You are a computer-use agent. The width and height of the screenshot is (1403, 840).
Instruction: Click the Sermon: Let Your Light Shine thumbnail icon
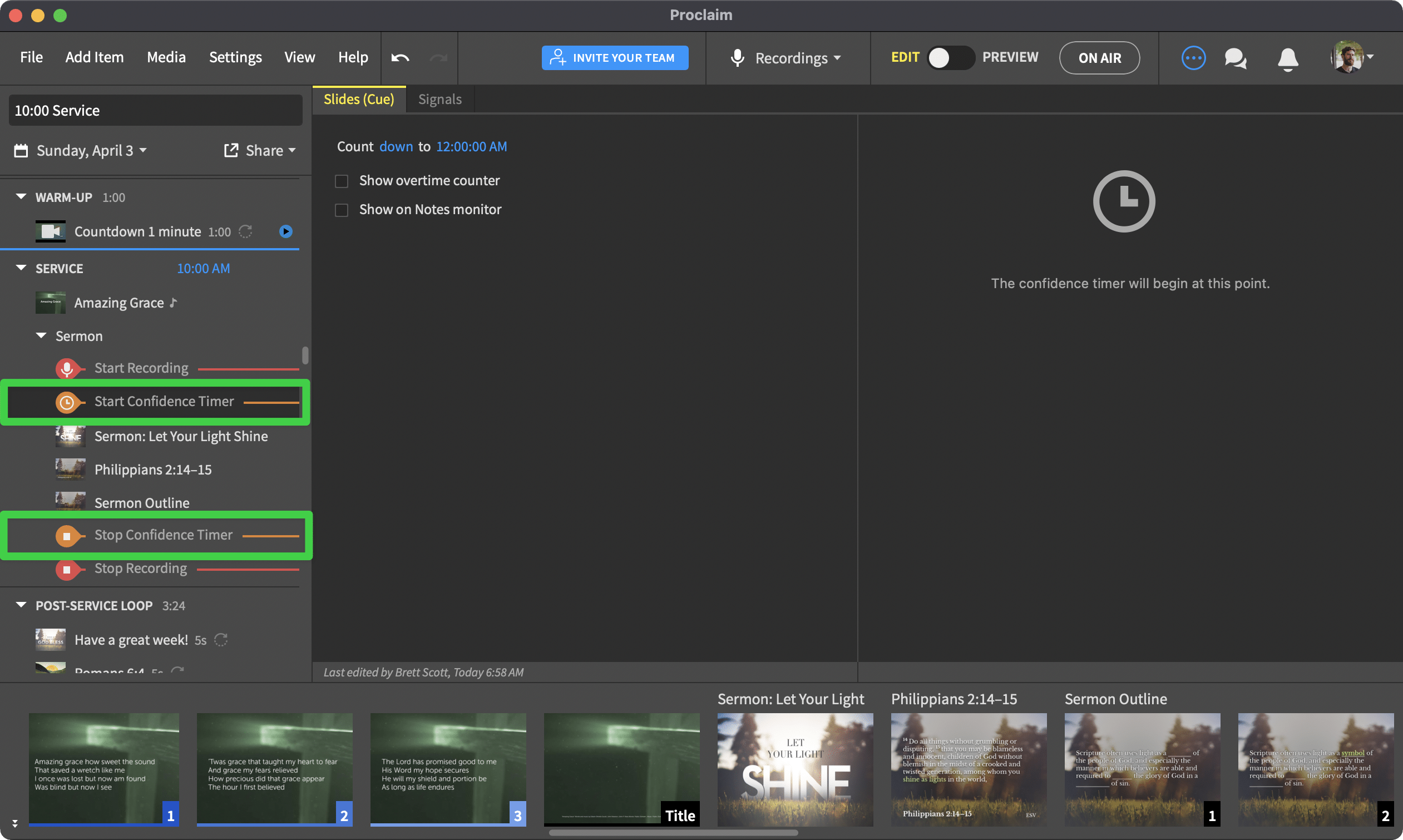(x=70, y=437)
